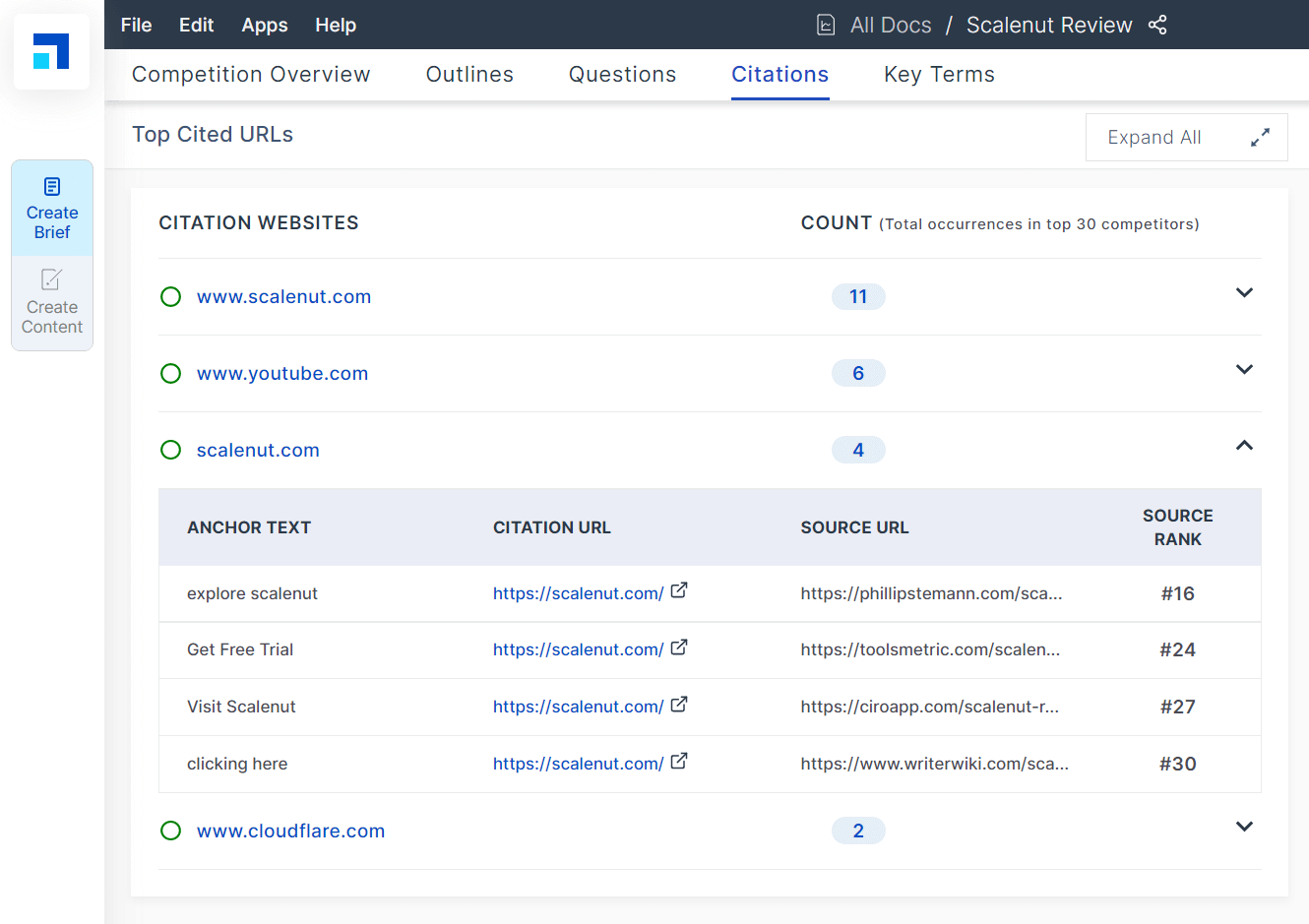Click the count badge 11
The height and width of the screenshot is (924, 1309).
coord(858,296)
